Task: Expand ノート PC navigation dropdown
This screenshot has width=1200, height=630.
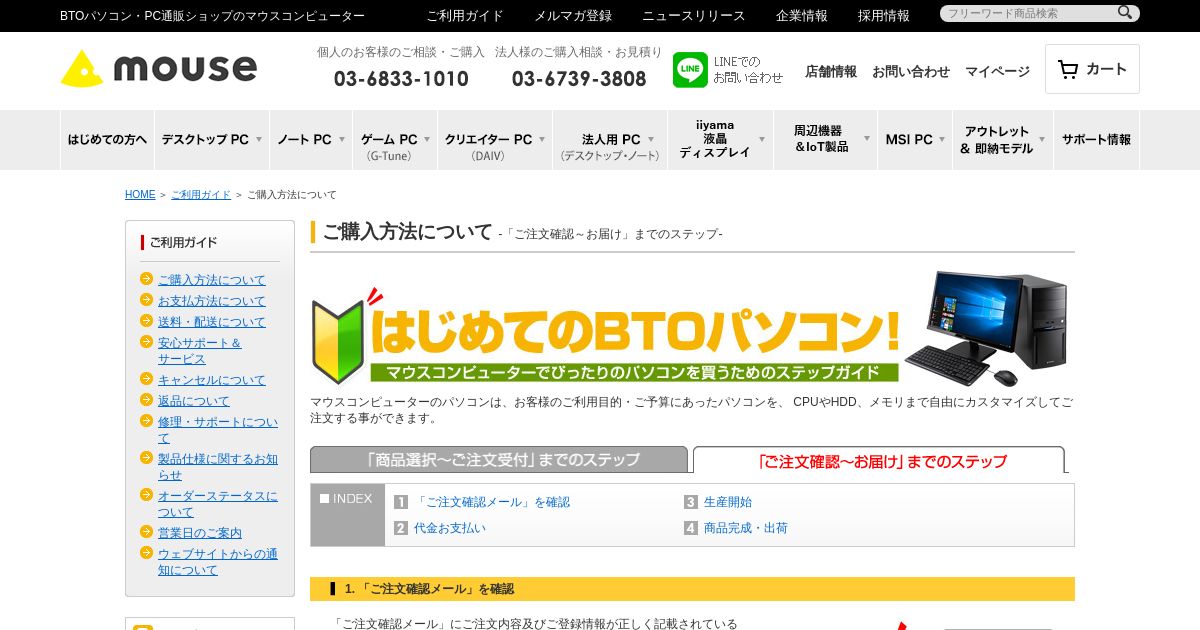Action: 311,140
